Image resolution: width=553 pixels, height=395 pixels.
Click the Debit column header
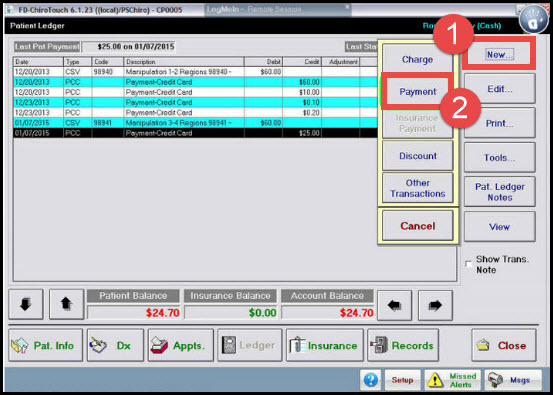pos(263,62)
